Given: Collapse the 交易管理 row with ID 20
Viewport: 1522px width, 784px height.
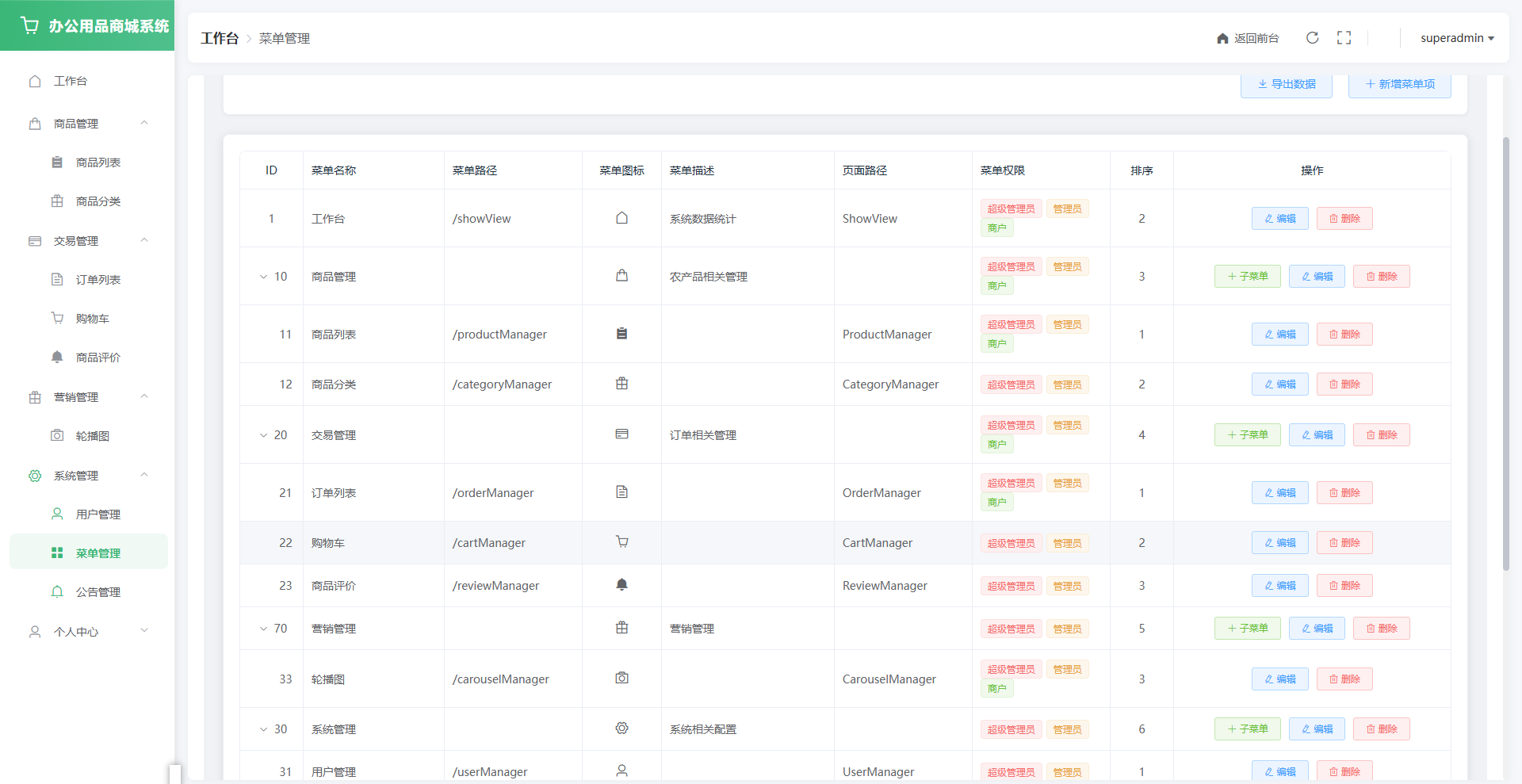Looking at the screenshot, I should point(264,435).
